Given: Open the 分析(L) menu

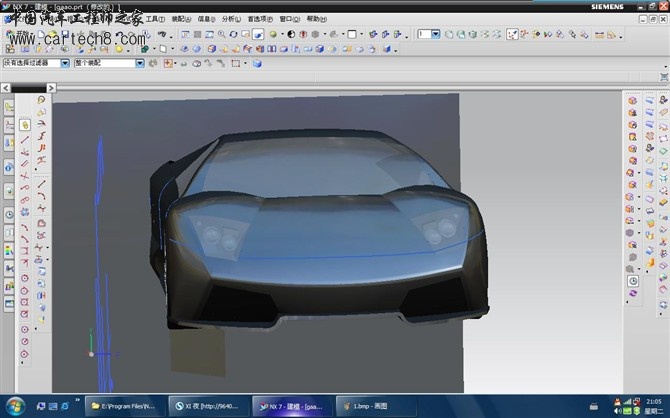Looking at the screenshot, I should tap(231, 19).
